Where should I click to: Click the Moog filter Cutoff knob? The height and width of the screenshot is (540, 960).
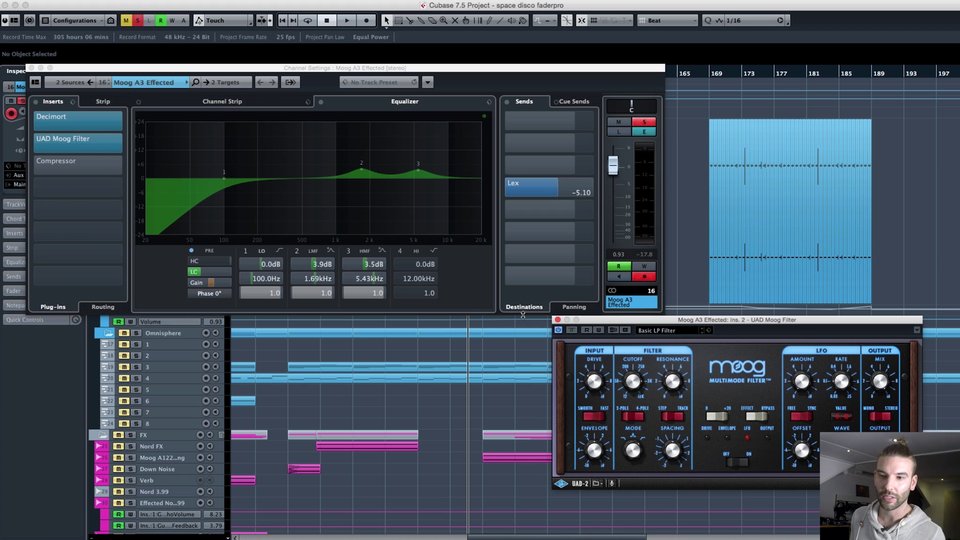tap(633, 382)
